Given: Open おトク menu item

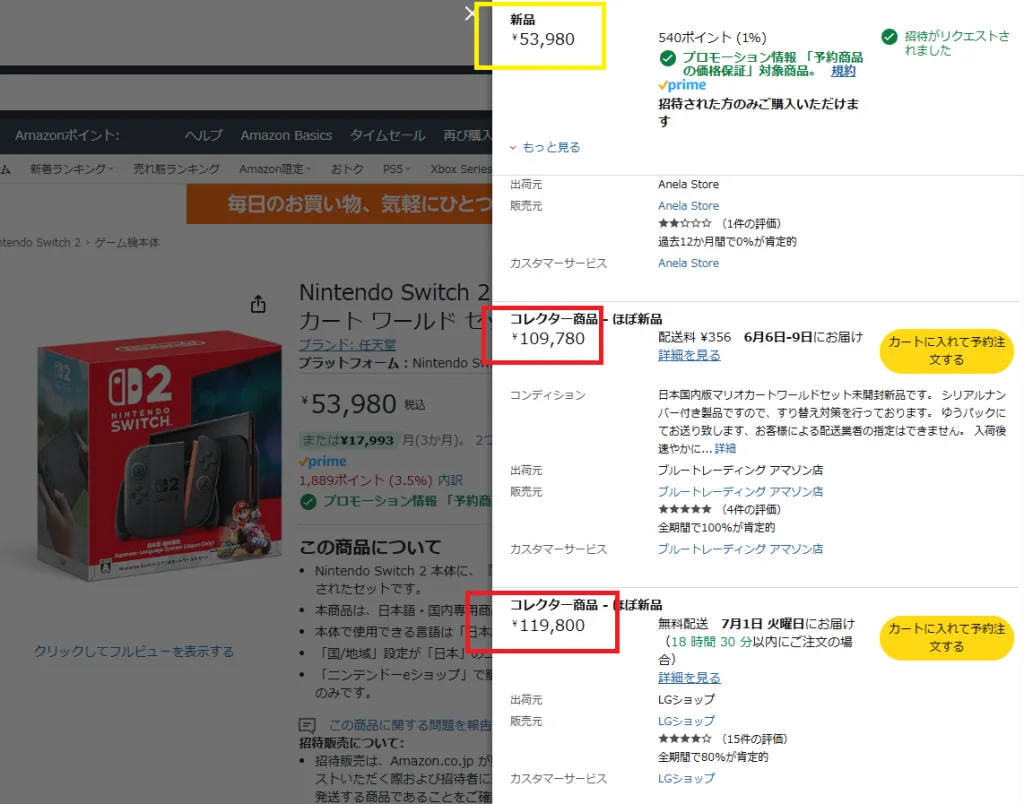Looking at the screenshot, I should 347,169.
